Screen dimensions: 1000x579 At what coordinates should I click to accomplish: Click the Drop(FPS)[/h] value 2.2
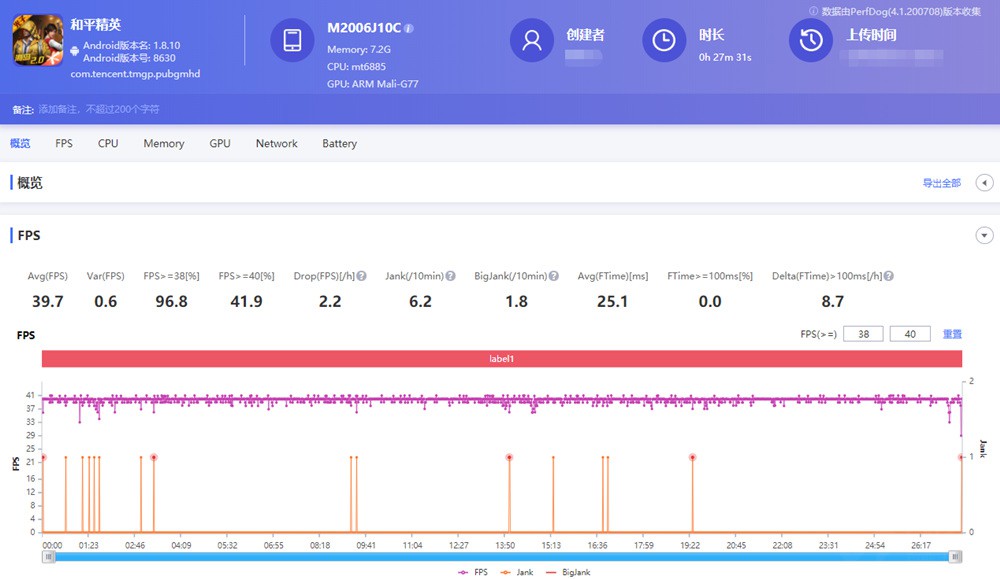tap(330, 302)
